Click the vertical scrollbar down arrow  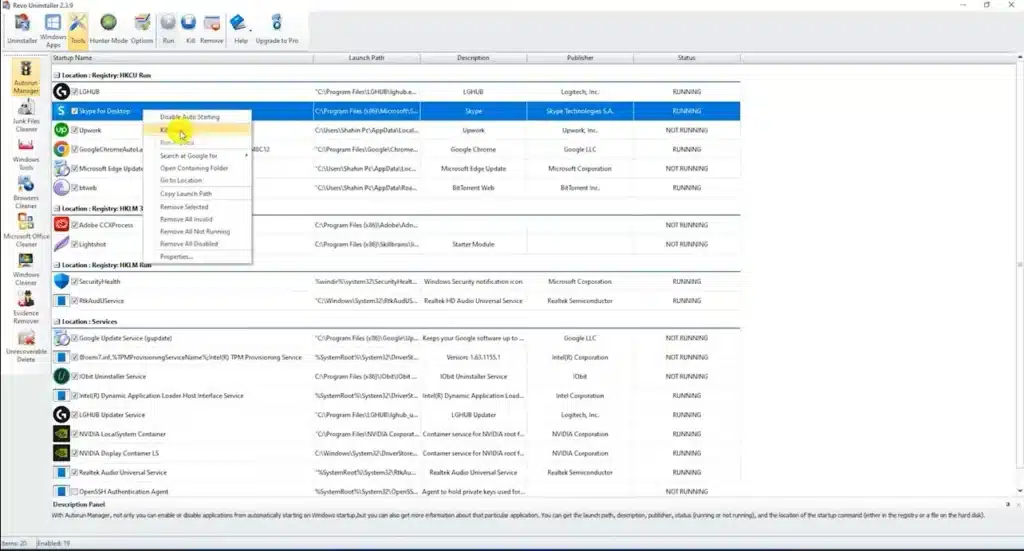tap(1019, 491)
